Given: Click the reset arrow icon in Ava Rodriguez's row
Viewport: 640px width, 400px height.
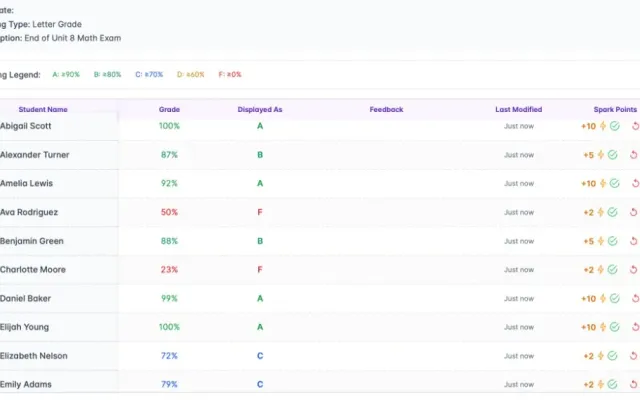Looking at the screenshot, I should point(633,212).
